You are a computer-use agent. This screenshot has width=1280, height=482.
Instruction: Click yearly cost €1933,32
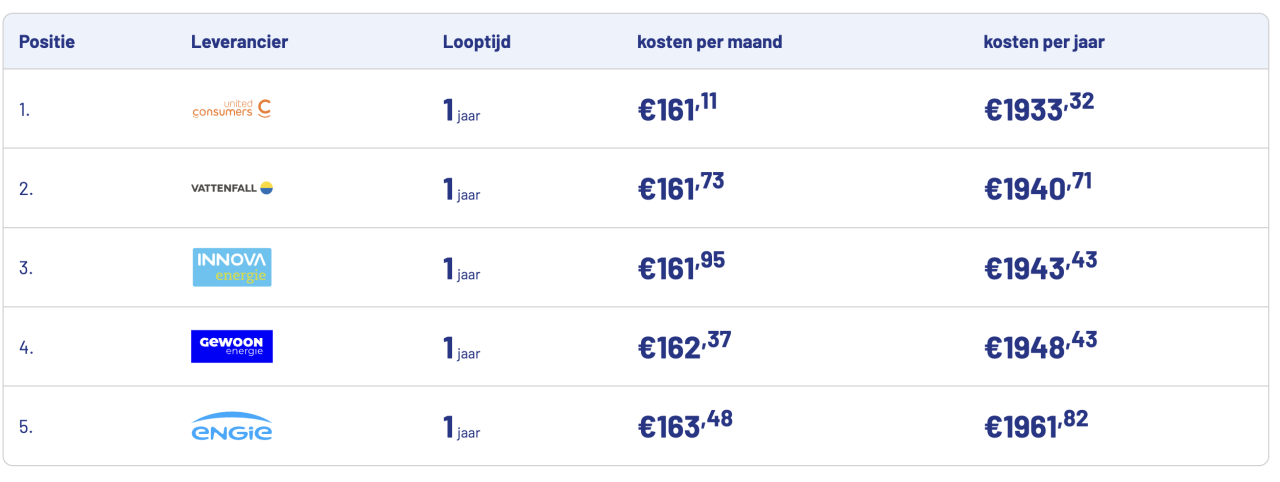click(x=1039, y=107)
